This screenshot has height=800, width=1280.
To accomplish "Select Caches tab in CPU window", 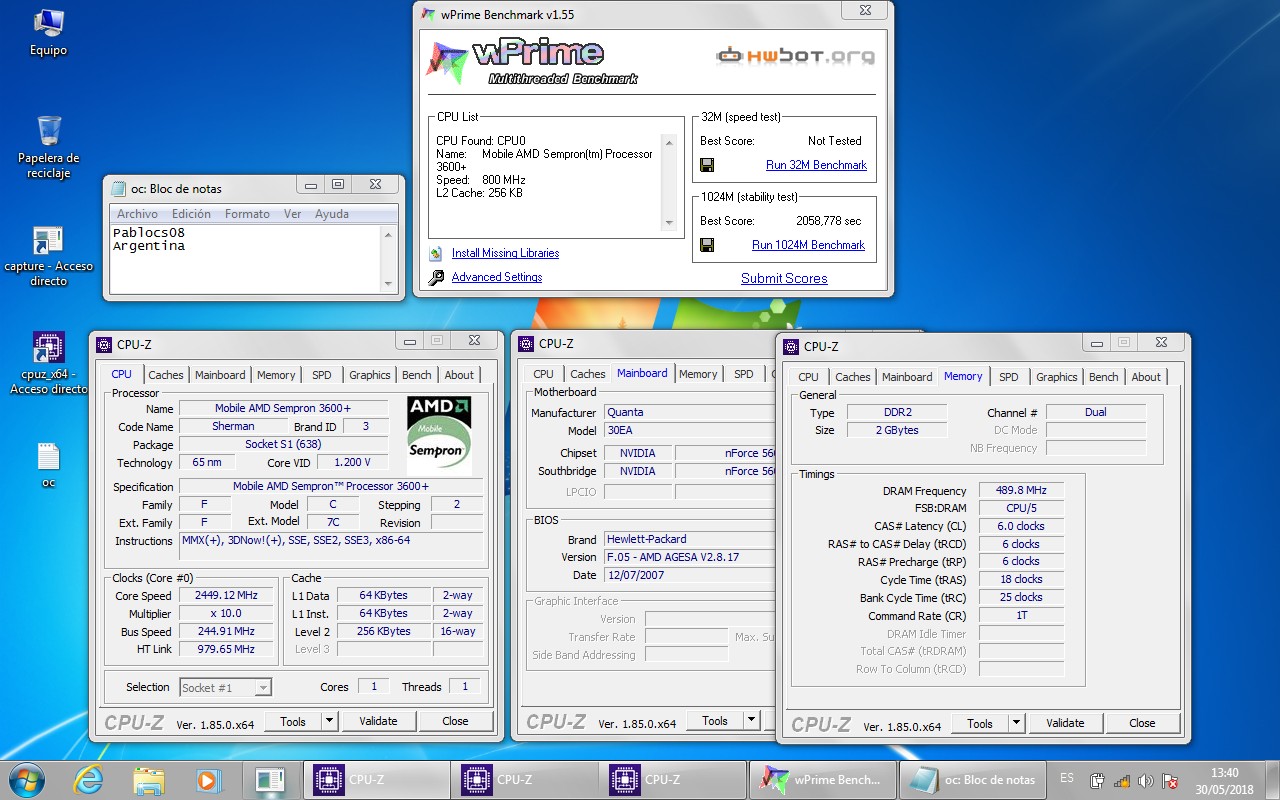I will pyautogui.click(x=166, y=375).
